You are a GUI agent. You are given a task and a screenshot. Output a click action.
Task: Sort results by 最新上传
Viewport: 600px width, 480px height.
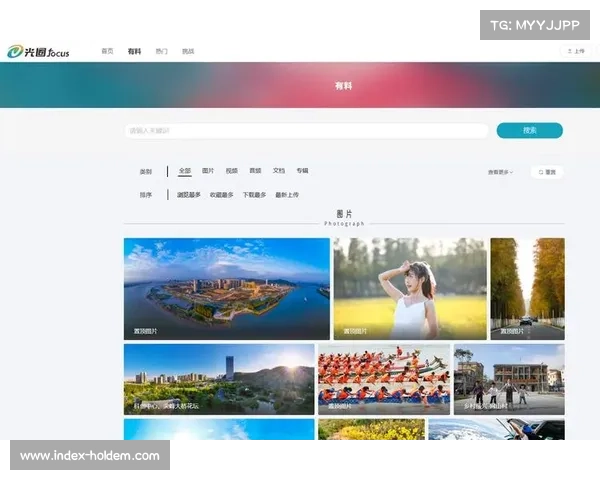click(x=287, y=195)
